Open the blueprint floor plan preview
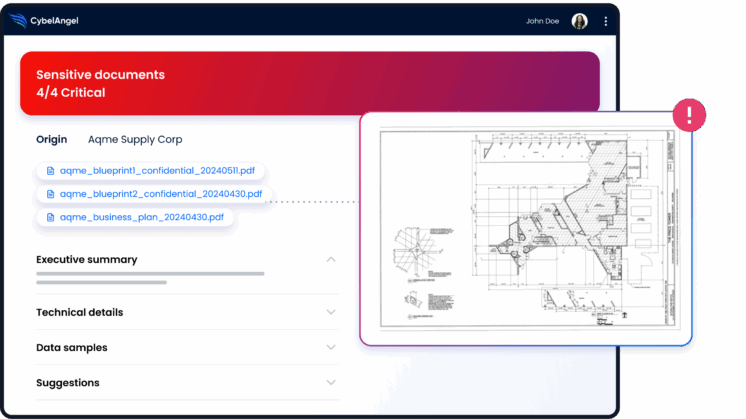The image size is (746, 419). click(526, 228)
